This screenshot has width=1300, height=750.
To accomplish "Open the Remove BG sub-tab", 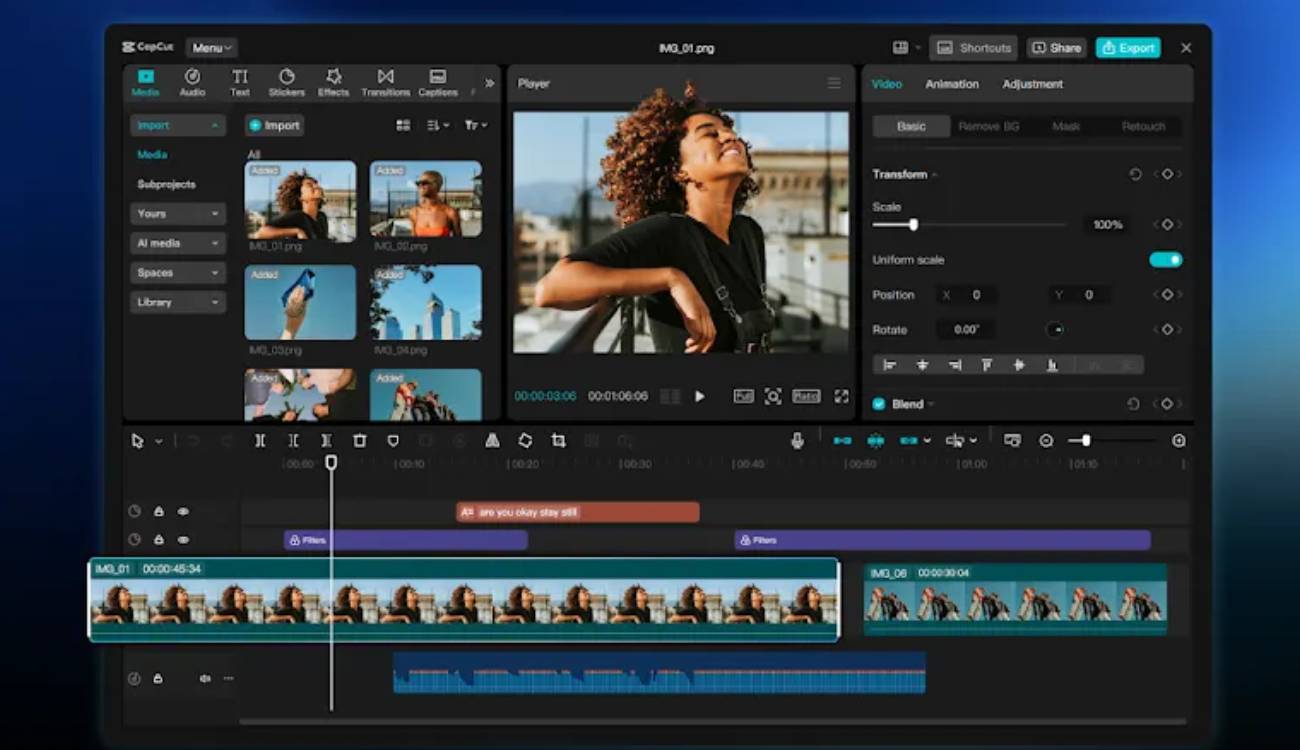I will pyautogui.click(x=988, y=126).
